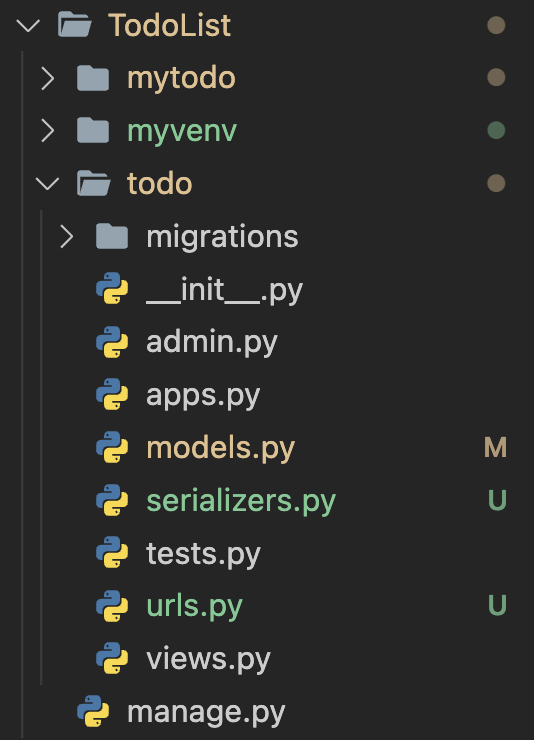The width and height of the screenshot is (534, 740).
Task: Click the U untracked badge on urls.py
Action: pos(497,605)
